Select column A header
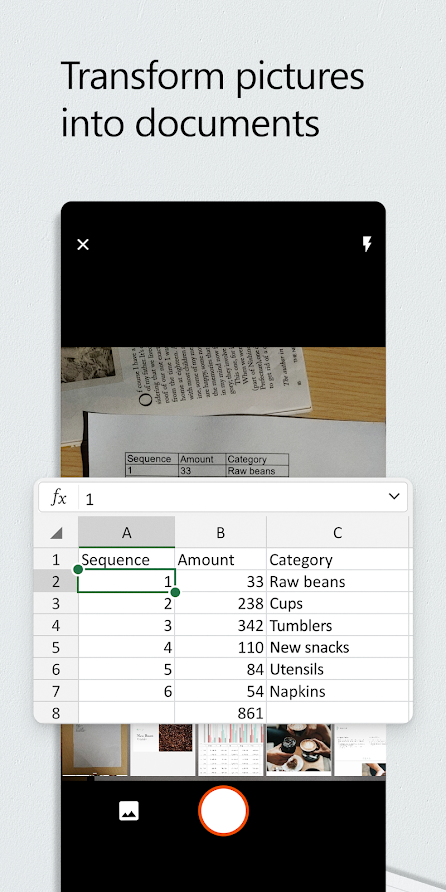Image resolution: width=446 pixels, height=892 pixels. point(126,532)
